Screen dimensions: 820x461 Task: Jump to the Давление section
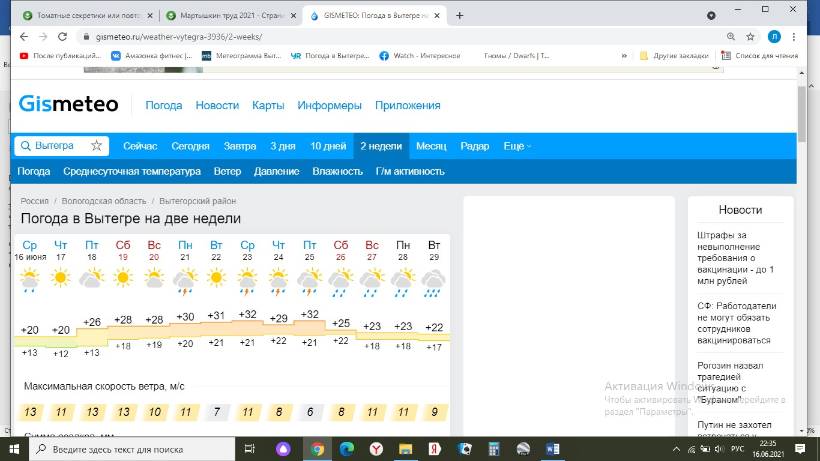[x=277, y=171]
